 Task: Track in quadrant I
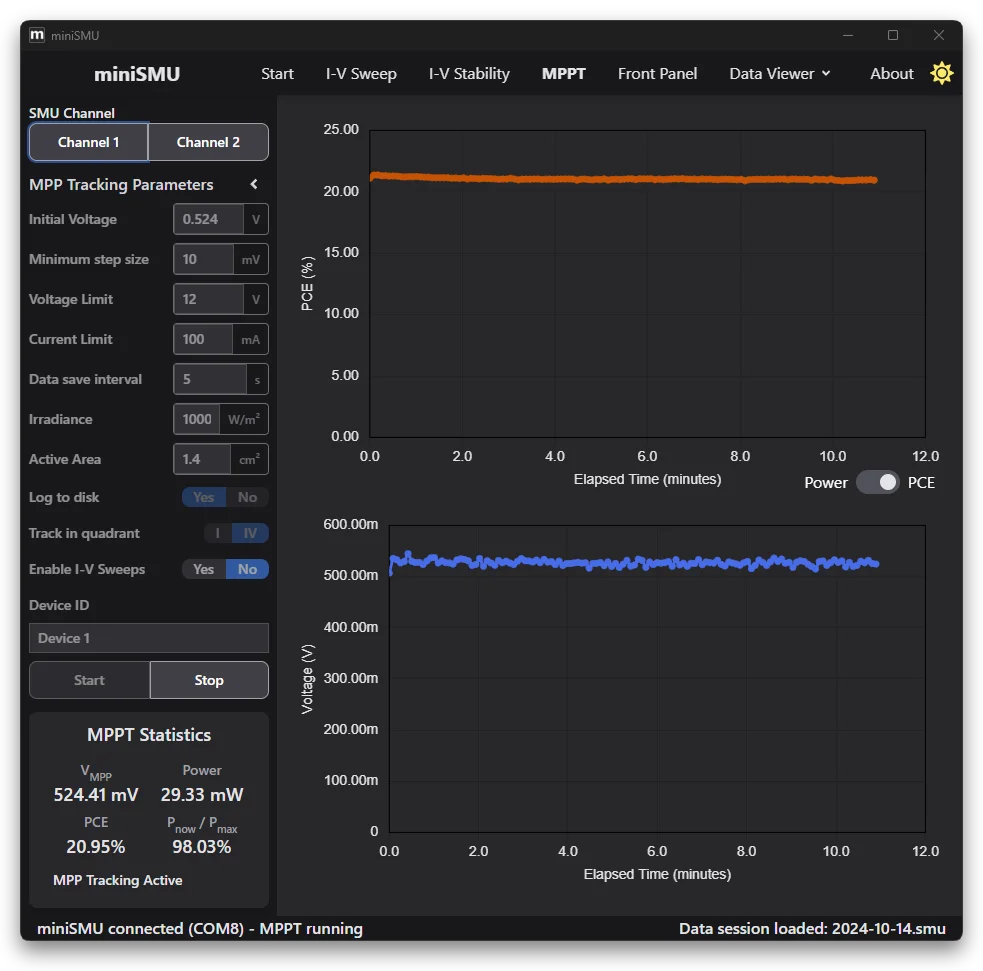[x=218, y=533]
